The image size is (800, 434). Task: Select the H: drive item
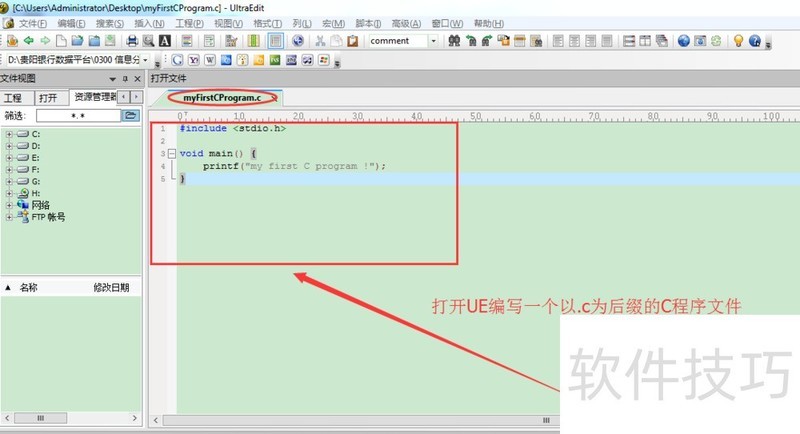pyautogui.click(x=36, y=193)
